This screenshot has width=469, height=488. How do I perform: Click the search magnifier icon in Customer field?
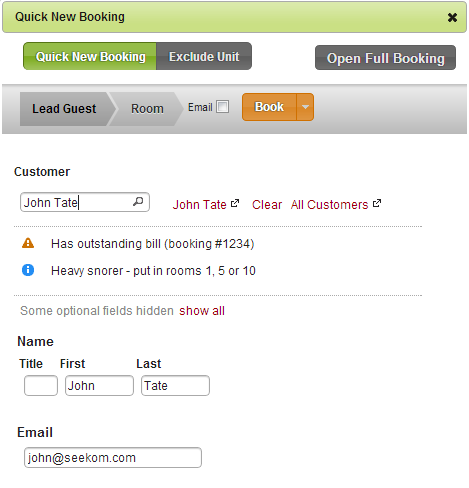138,202
